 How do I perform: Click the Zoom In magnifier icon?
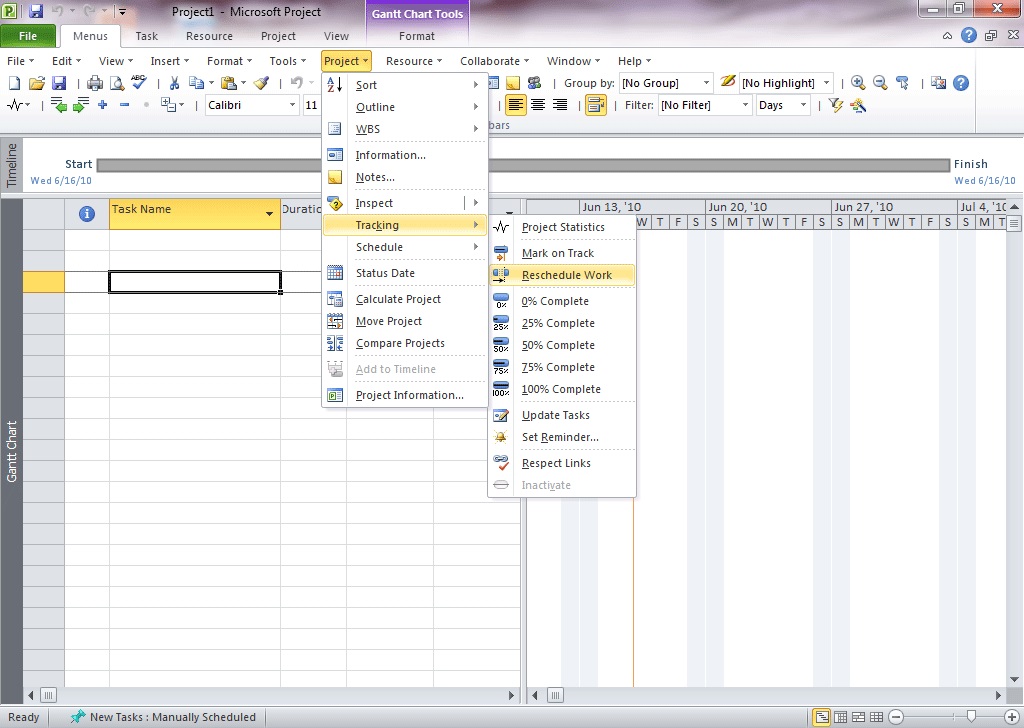pos(858,83)
